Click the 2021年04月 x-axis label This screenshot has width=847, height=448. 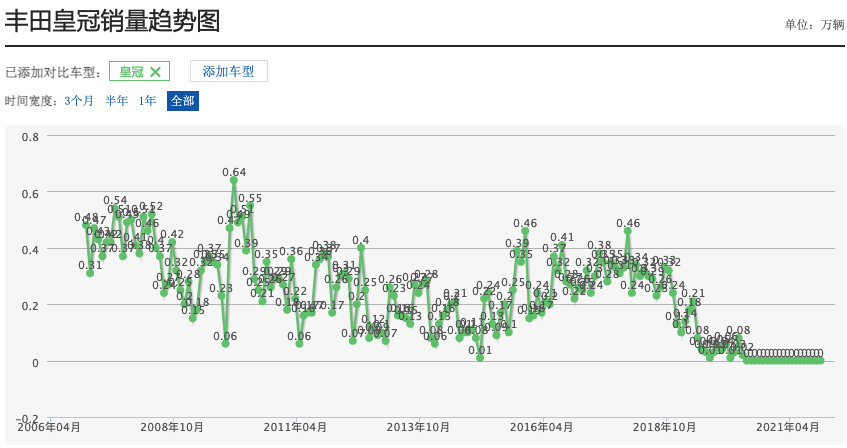(788, 427)
